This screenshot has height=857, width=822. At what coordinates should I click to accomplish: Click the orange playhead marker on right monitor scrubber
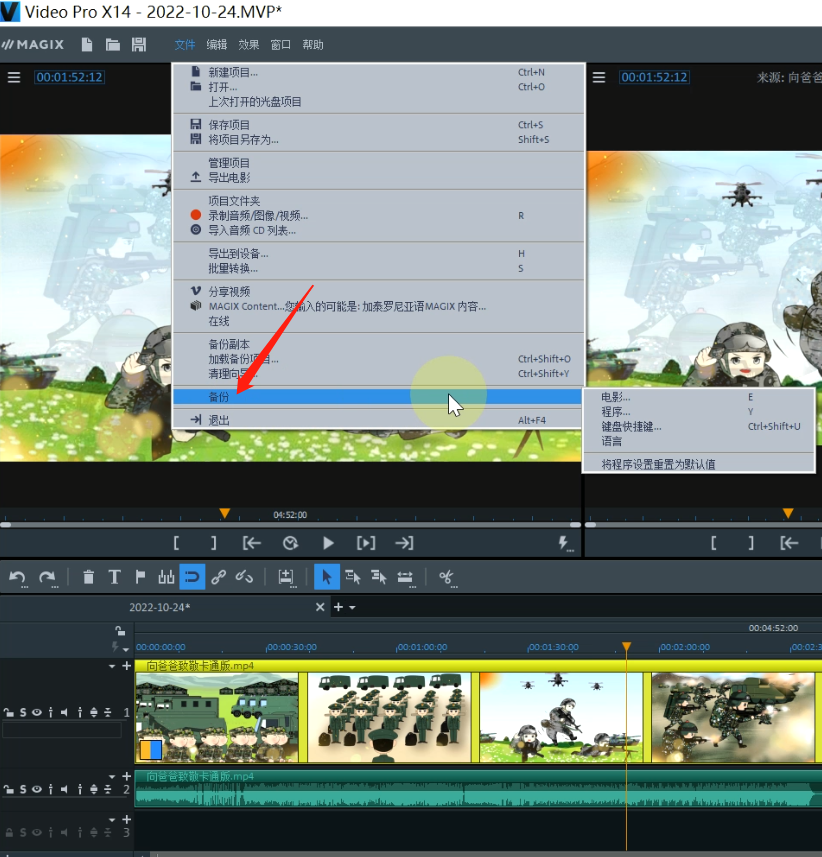[x=788, y=513]
